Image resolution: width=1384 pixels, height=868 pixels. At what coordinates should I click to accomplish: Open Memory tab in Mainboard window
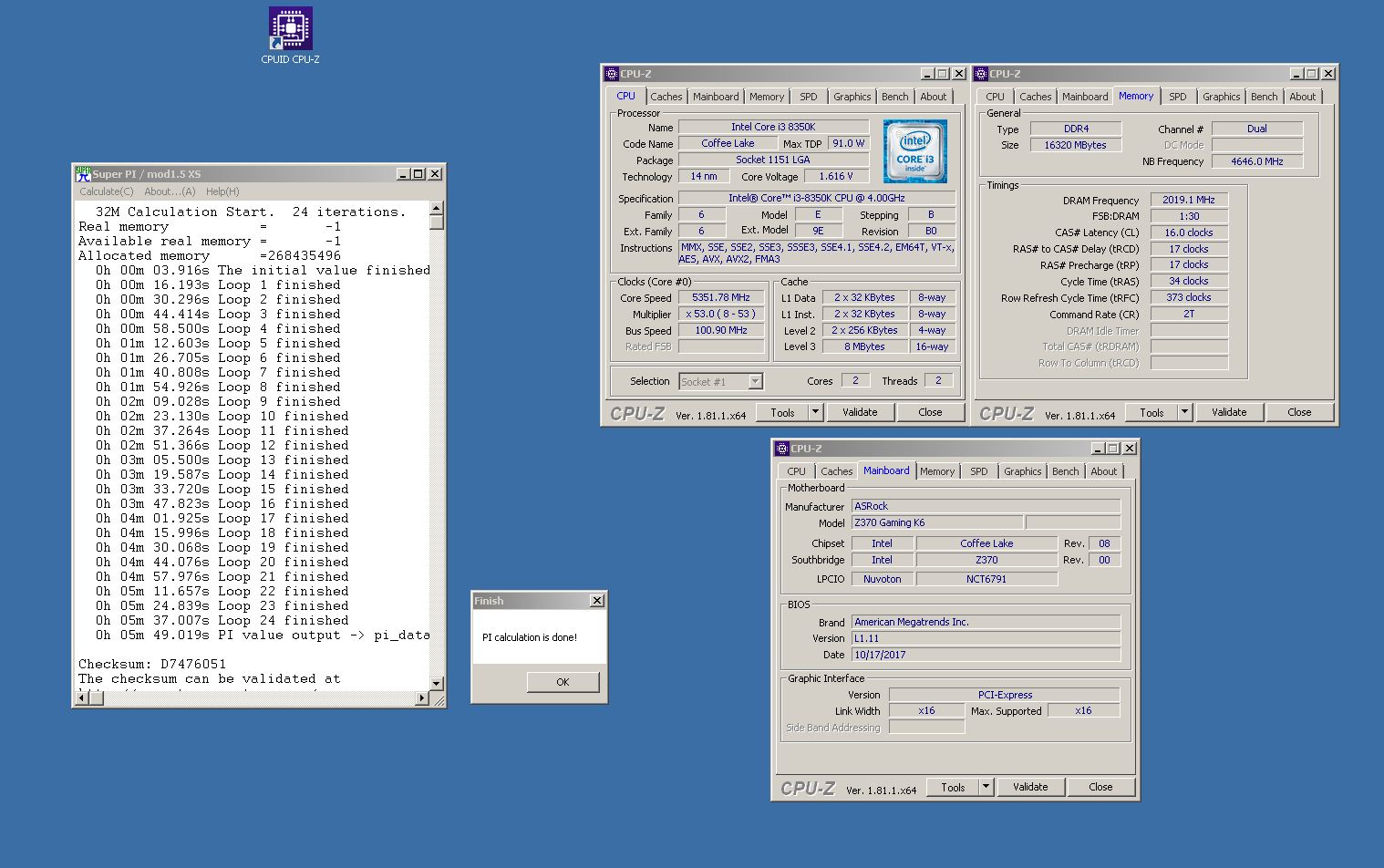tap(937, 471)
